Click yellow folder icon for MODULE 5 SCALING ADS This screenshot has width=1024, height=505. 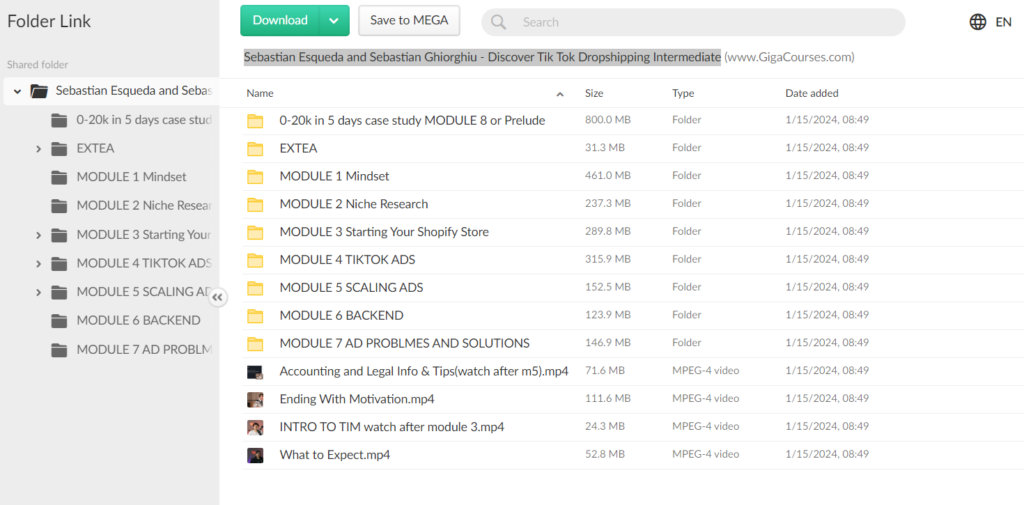[255, 288]
